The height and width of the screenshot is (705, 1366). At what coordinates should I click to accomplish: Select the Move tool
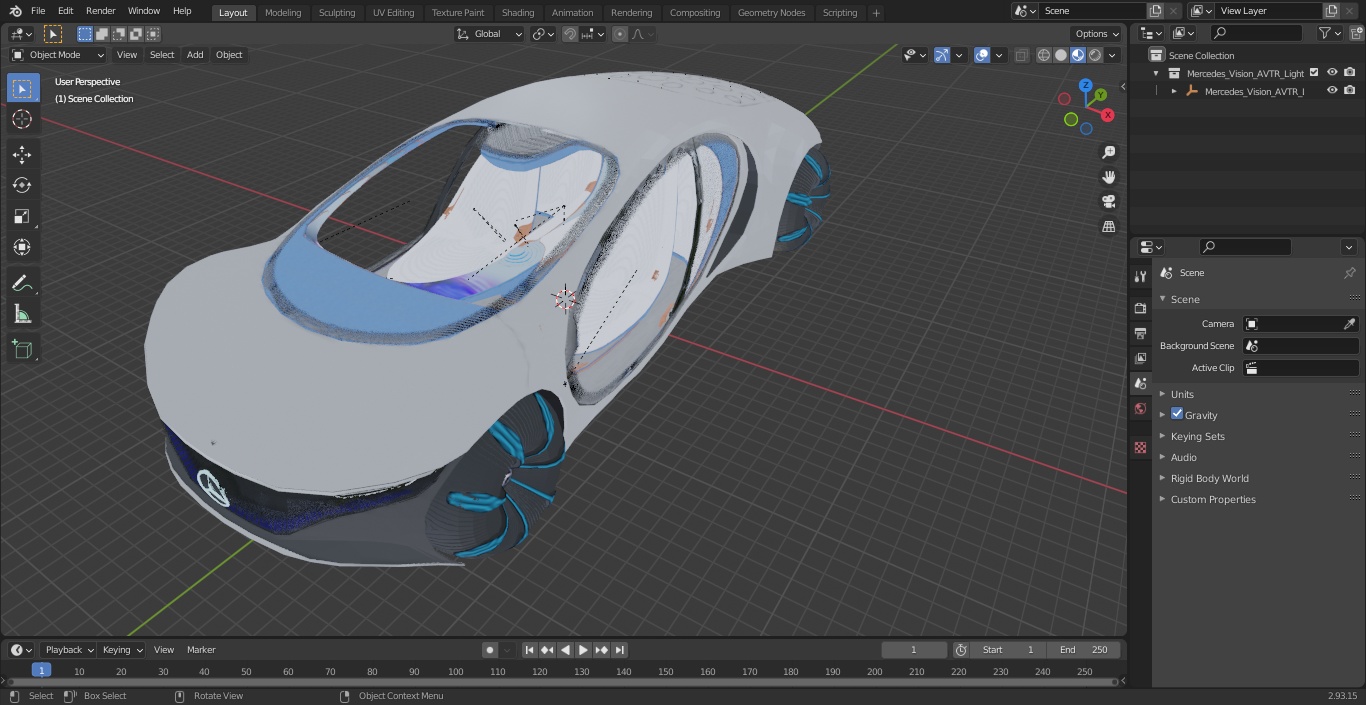(x=22, y=154)
